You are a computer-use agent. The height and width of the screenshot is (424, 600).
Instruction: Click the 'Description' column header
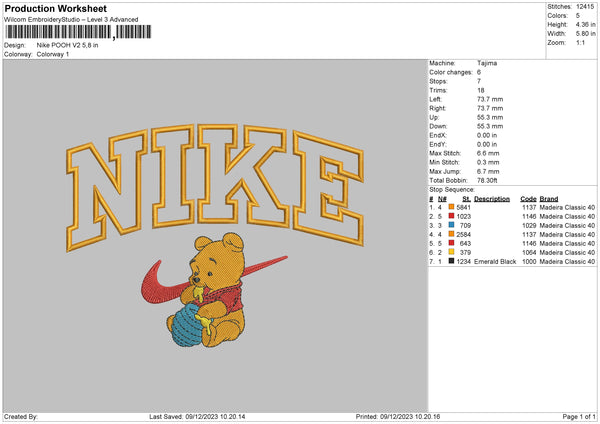click(492, 199)
